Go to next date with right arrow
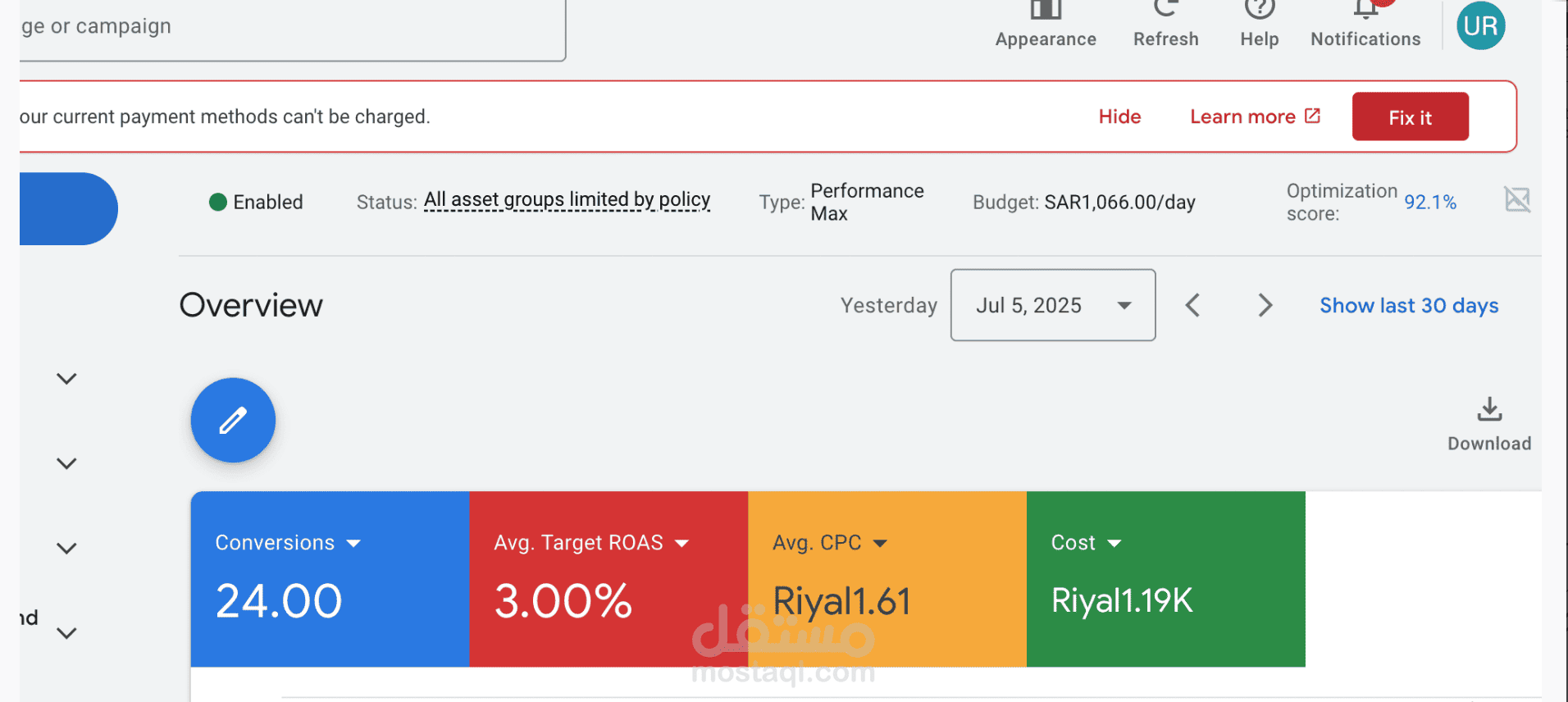Screen dimensions: 1568x702 (1265, 305)
